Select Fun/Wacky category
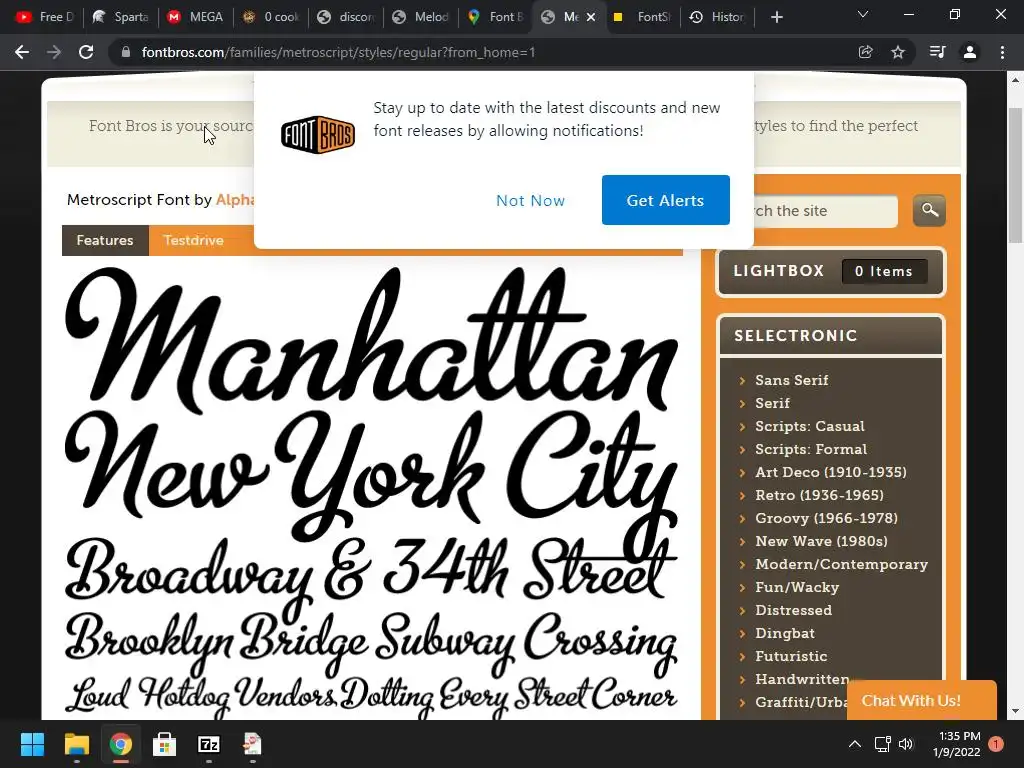 797,587
